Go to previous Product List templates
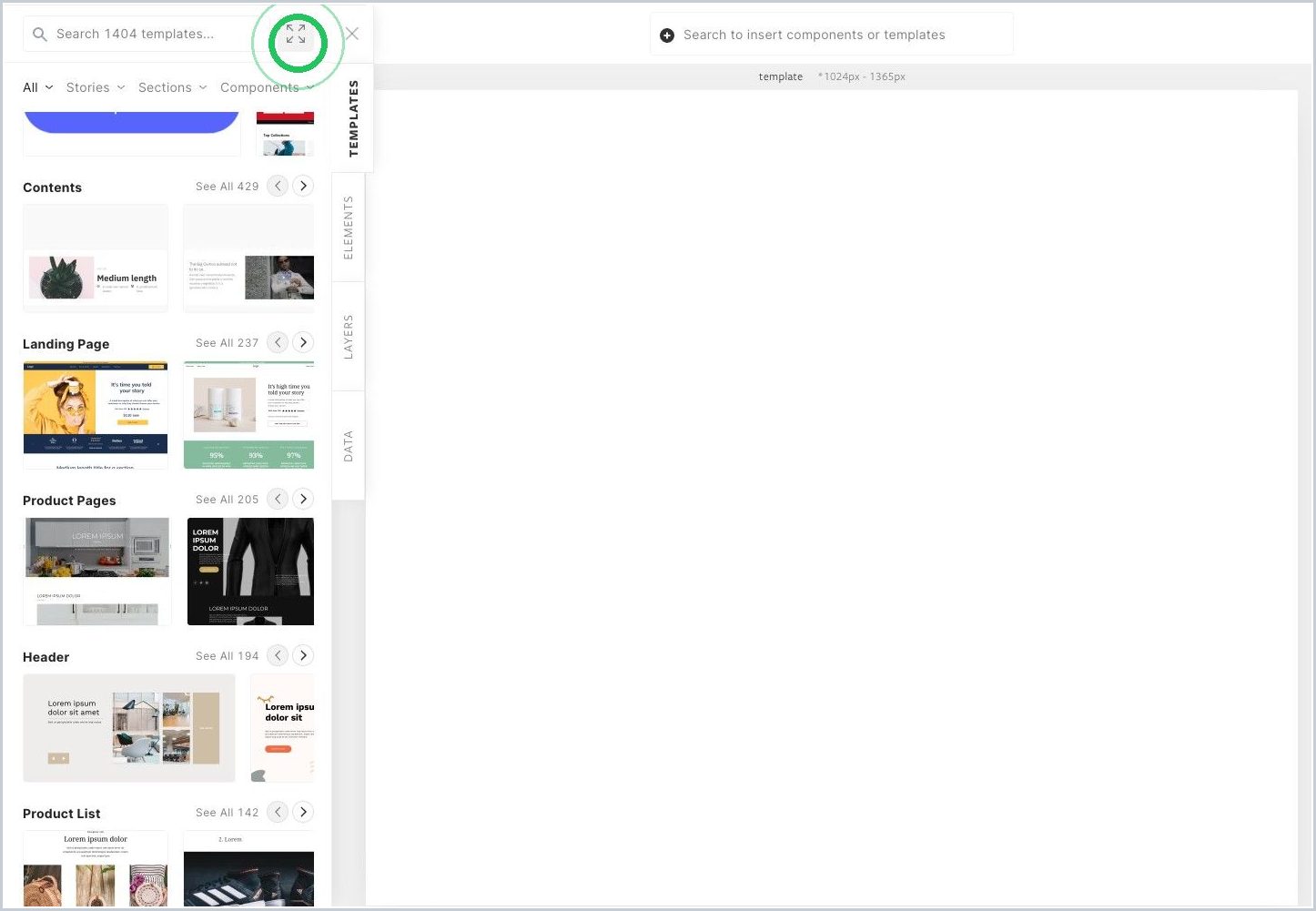Screen dimensions: 1316x911 [x=278, y=812]
